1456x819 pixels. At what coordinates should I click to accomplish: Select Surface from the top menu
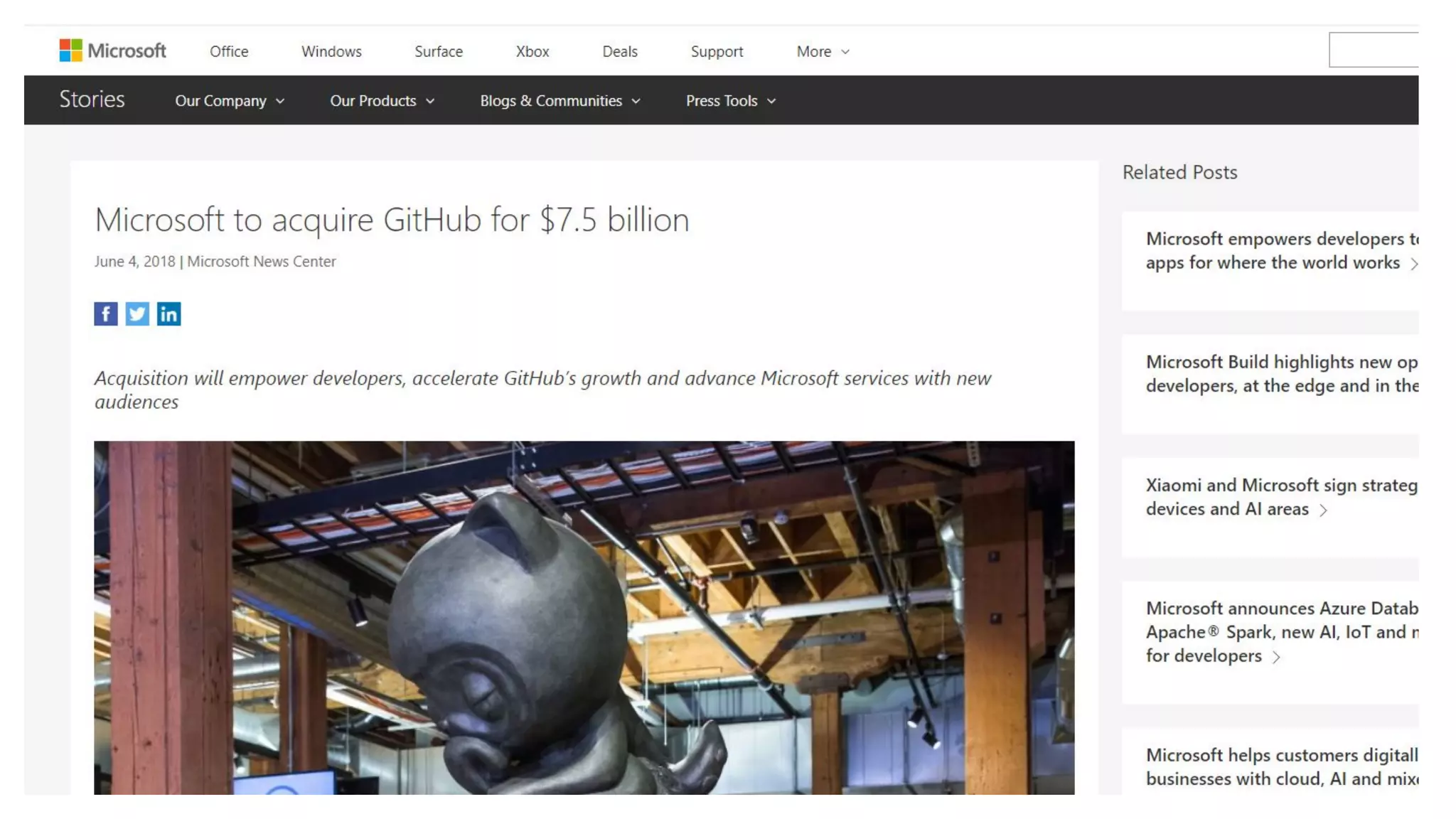[x=438, y=51]
